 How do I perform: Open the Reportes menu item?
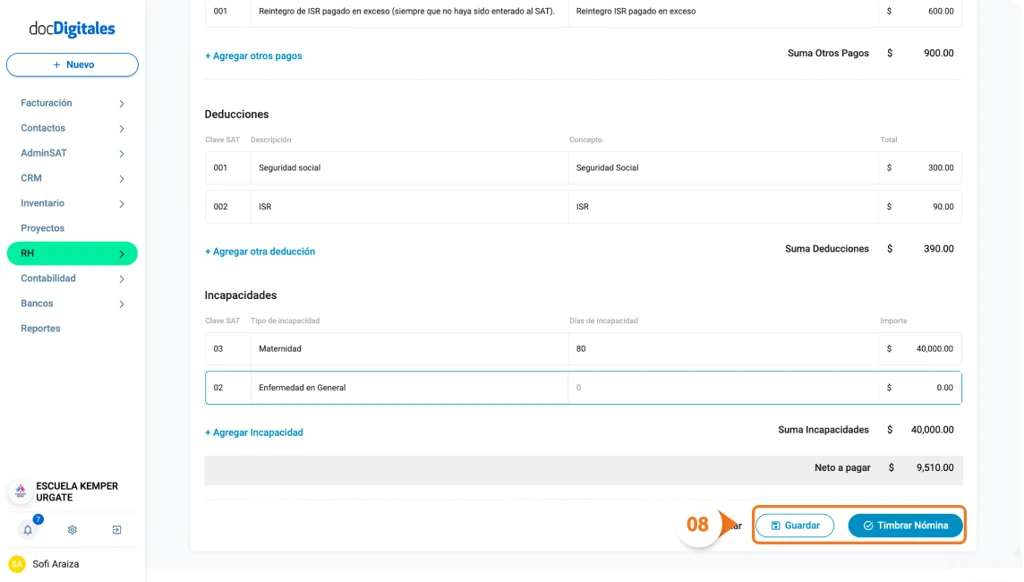pyautogui.click(x=40, y=329)
